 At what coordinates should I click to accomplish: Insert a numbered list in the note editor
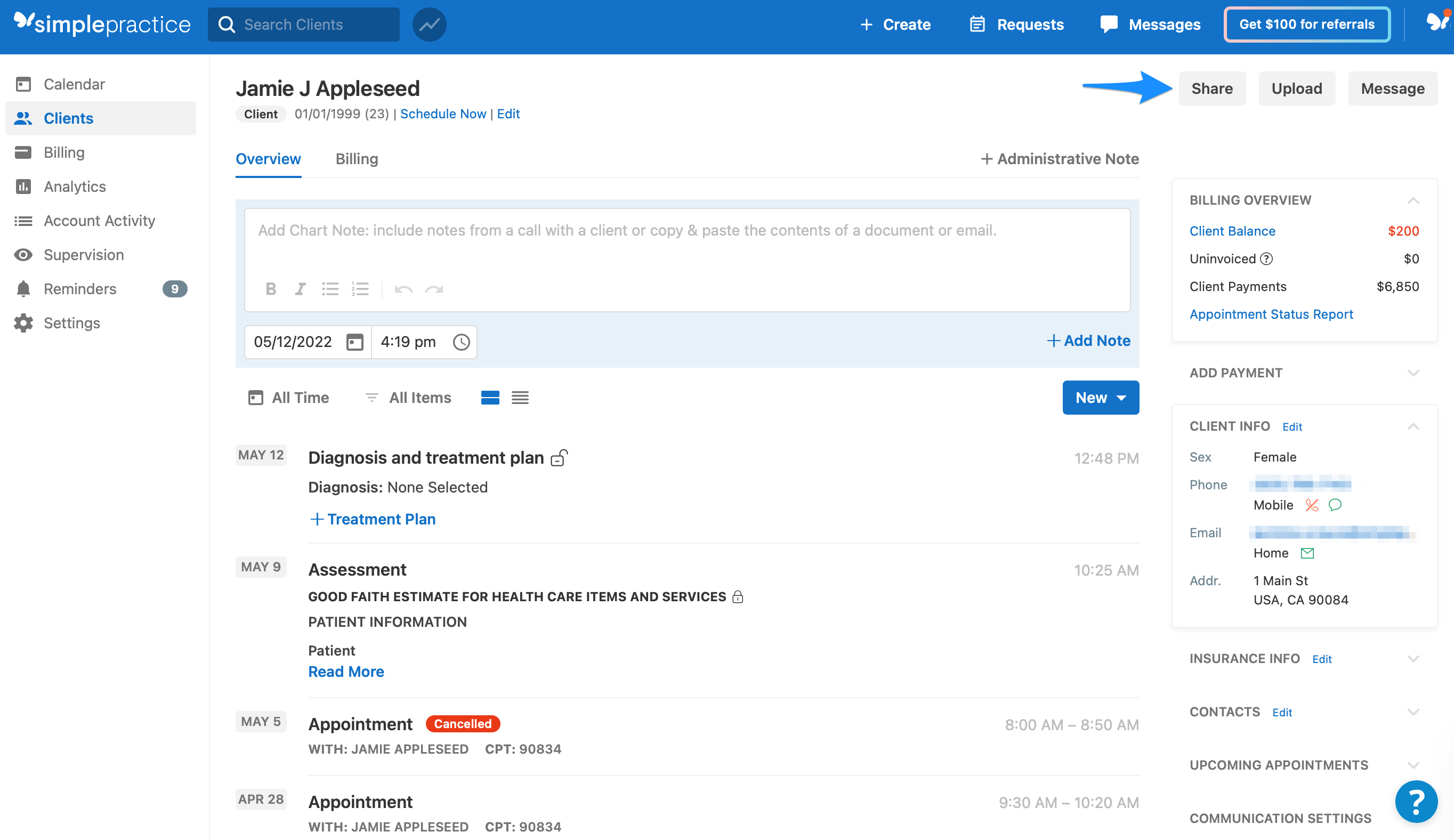point(360,289)
